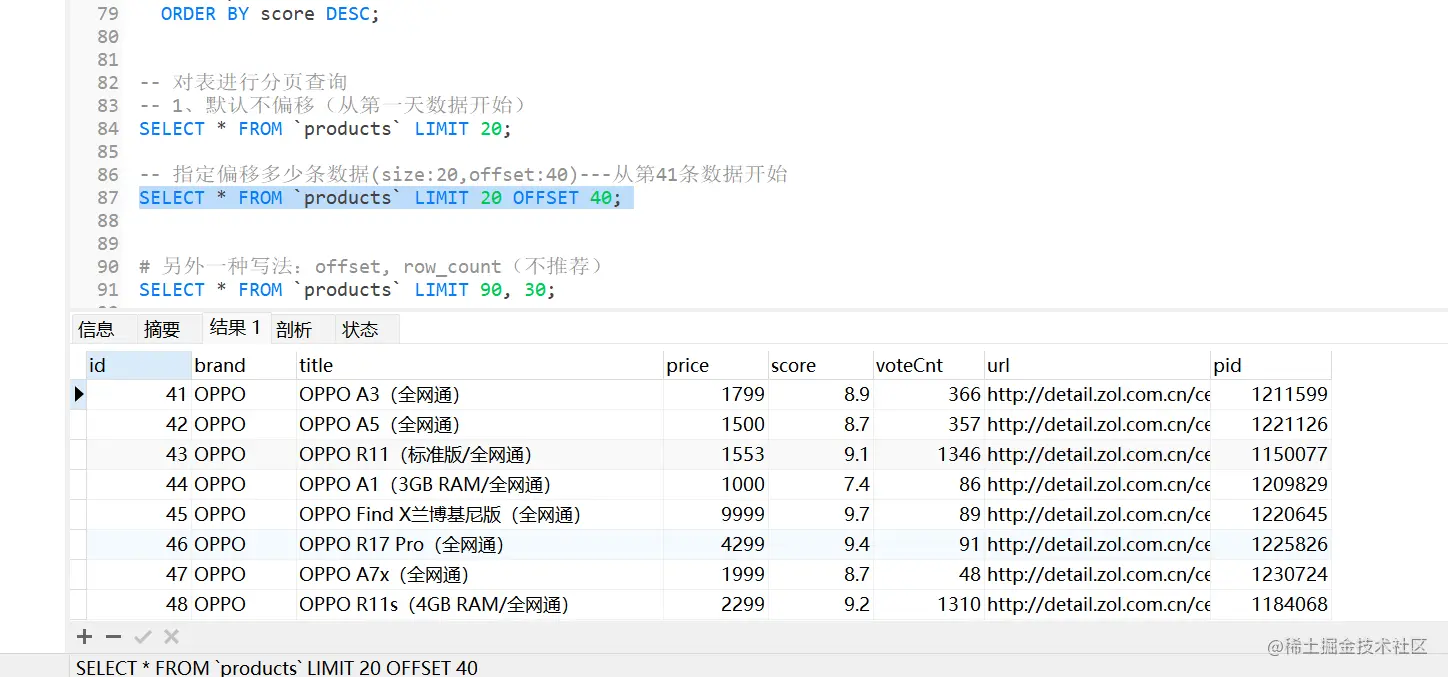Click the score column header
The image size is (1448, 677).
820,365
